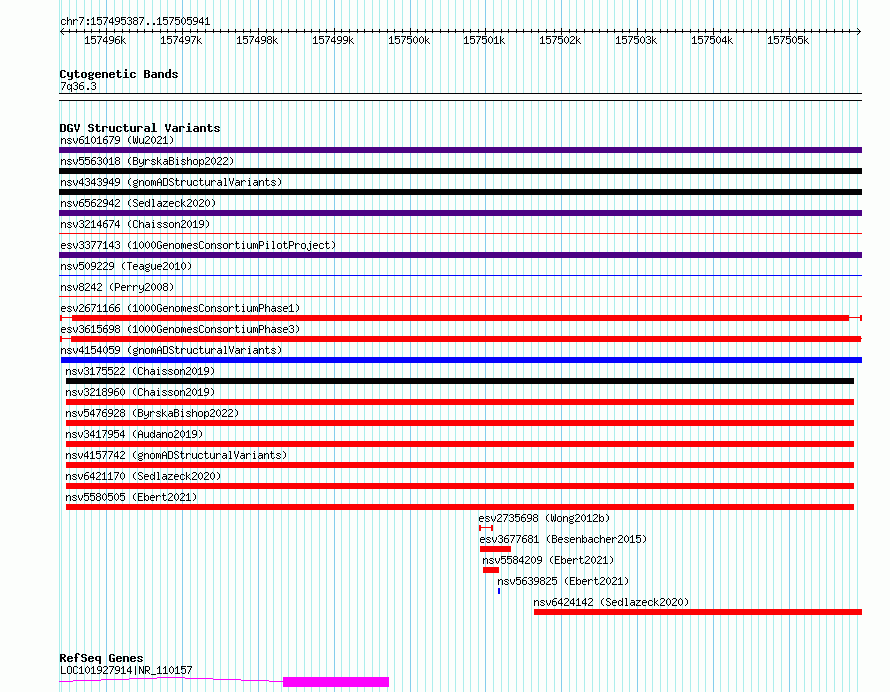Click nsv3218960 (Chaisson2019) label
This screenshot has width=890, height=692.
(x=140, y=392)
